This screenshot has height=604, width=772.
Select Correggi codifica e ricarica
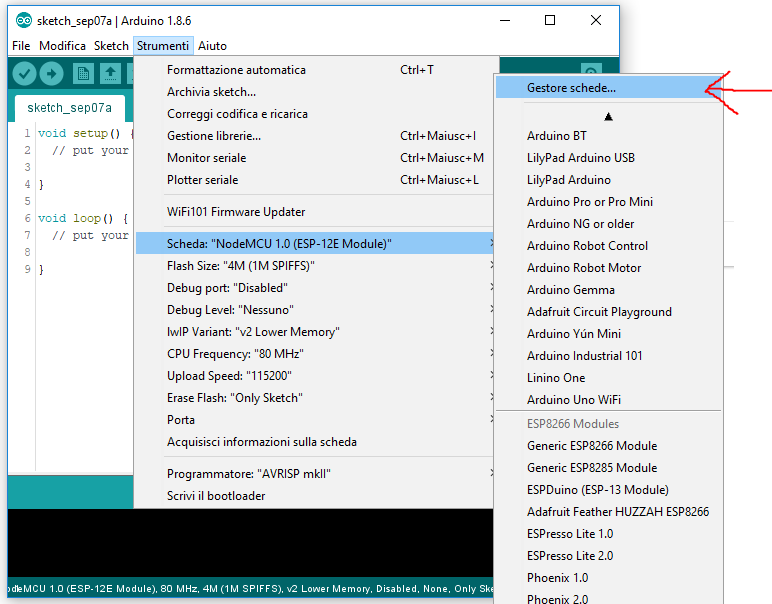pos(314,114)
